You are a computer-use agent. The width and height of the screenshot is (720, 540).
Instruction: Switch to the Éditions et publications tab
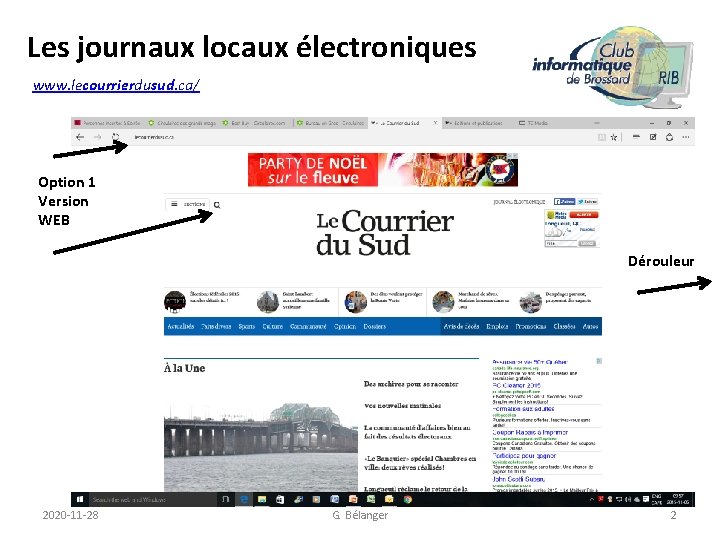pyautogui.click(x=478, y=123)
